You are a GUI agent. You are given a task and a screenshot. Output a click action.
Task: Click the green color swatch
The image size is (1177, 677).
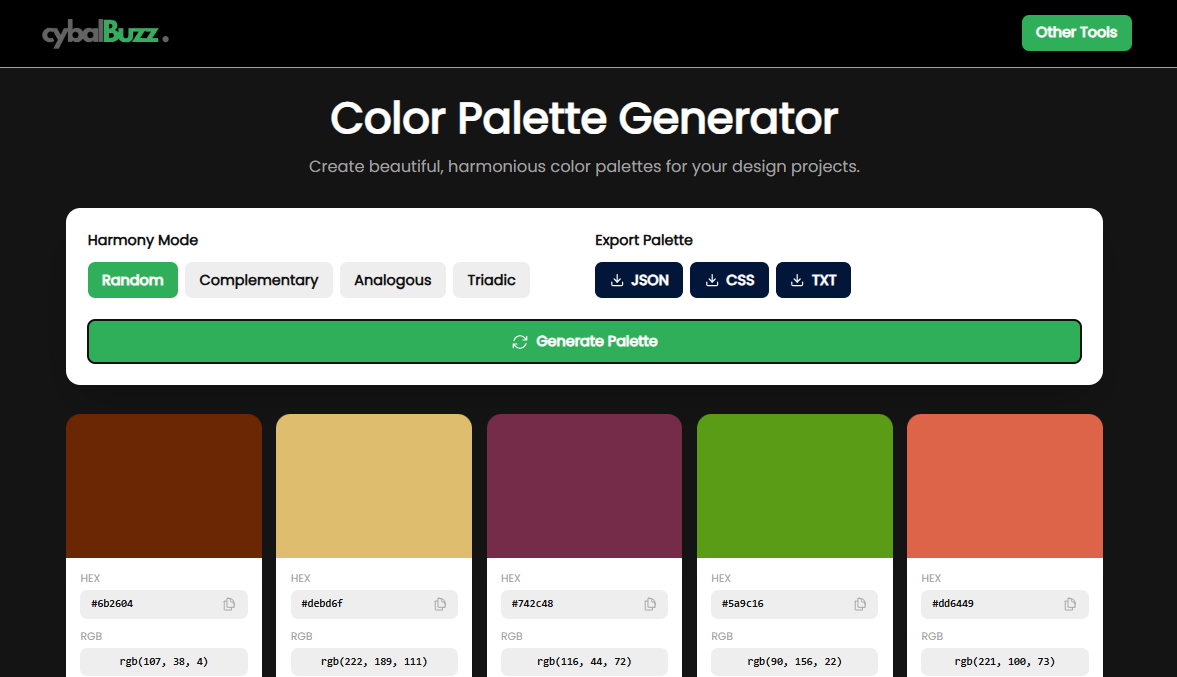pos(794,485)
